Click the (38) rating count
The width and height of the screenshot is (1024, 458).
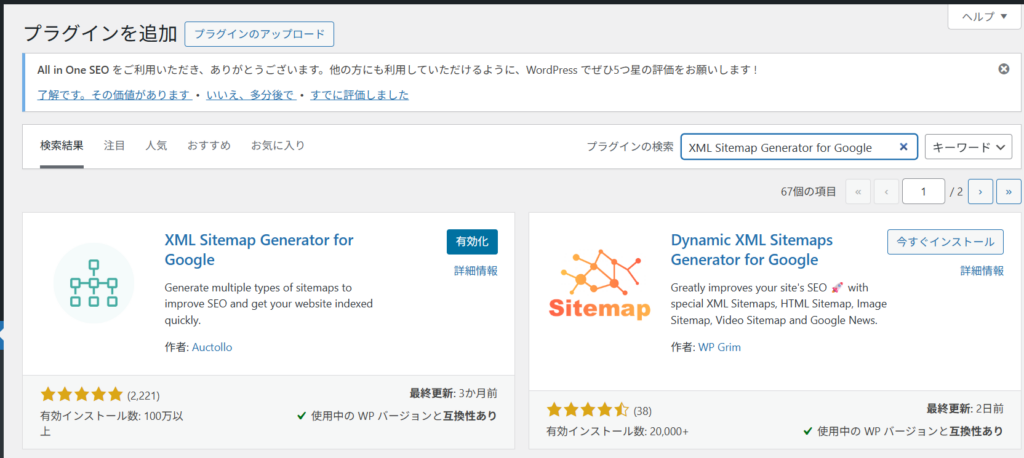[643, 411]
